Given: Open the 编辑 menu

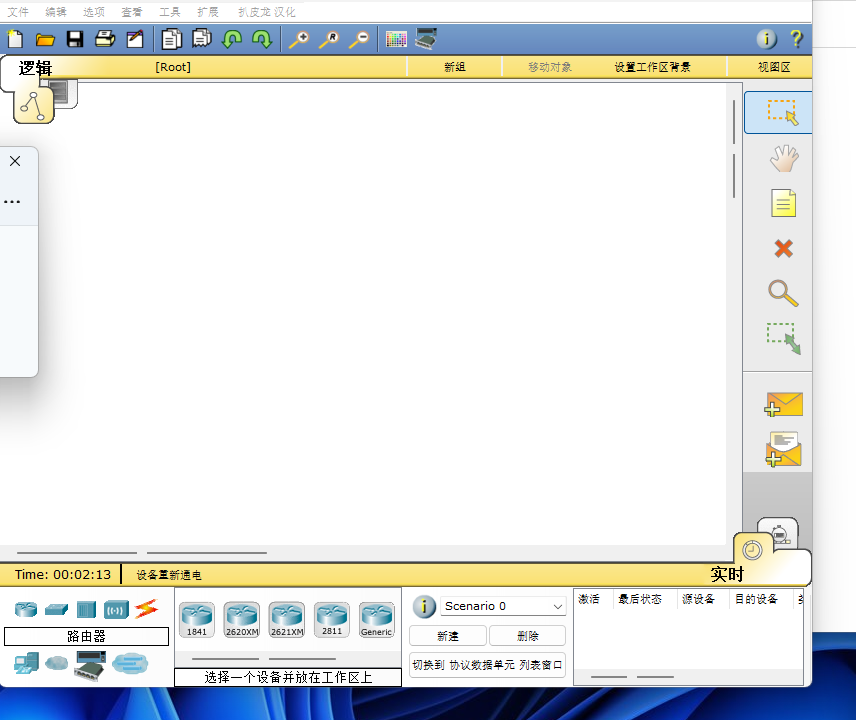Looking at the screenshot, I should pos(56,12).
